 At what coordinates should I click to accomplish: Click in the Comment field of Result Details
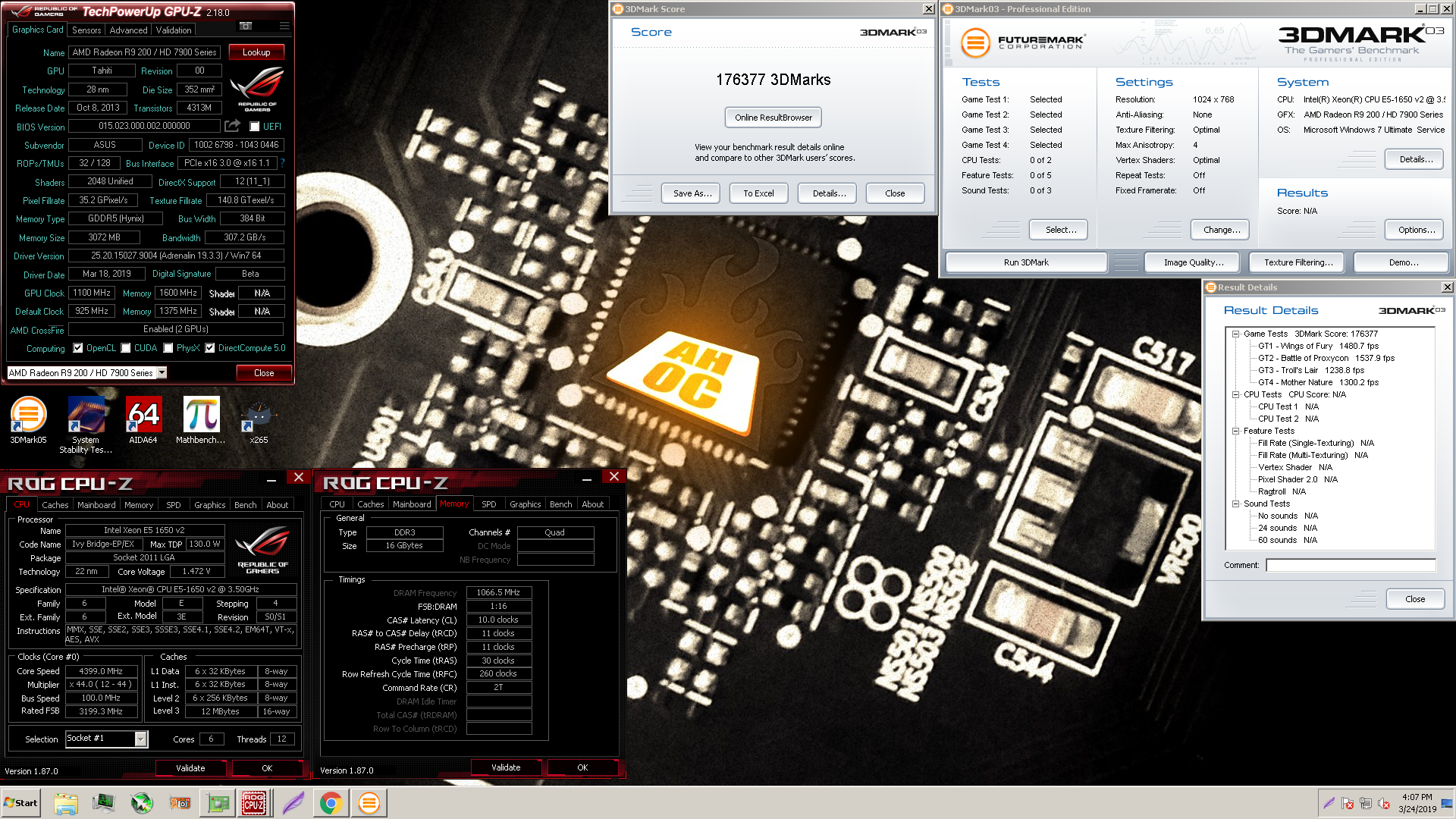click(x=1351, y=565)
